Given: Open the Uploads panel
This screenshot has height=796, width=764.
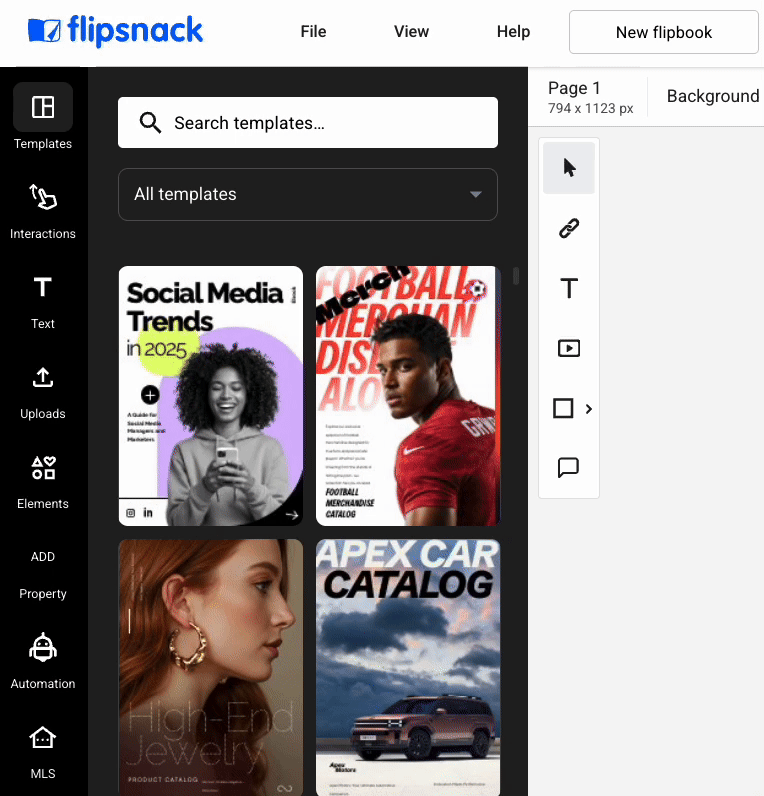Looking at the screenshot, I should point(43,392).
